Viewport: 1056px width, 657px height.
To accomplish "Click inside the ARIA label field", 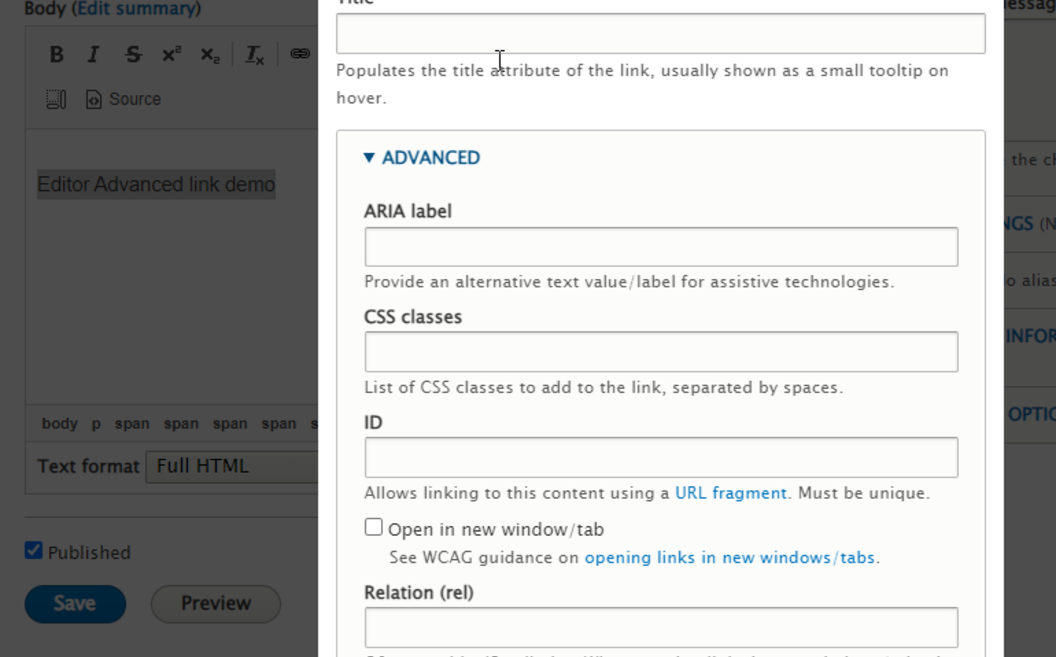I will coord(660,246).
